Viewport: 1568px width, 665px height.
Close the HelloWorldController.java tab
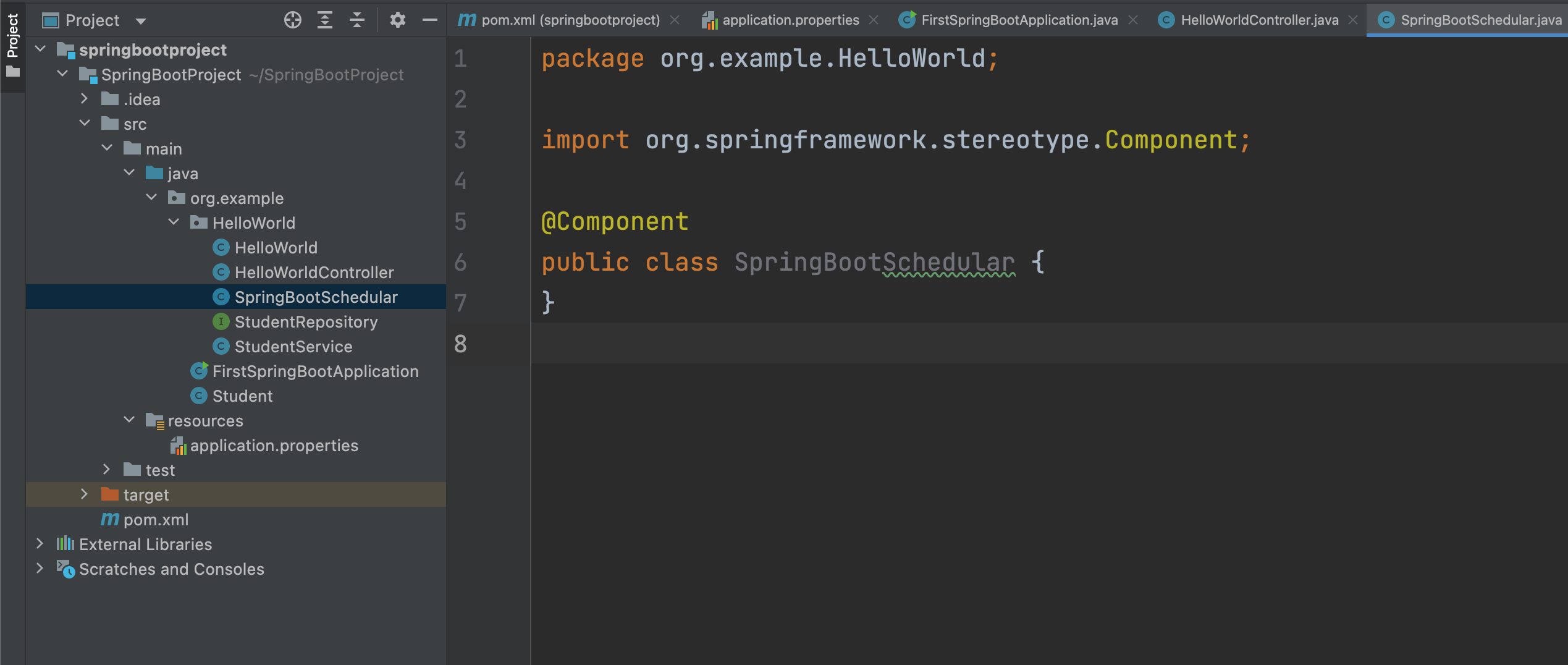point(1353,20)
